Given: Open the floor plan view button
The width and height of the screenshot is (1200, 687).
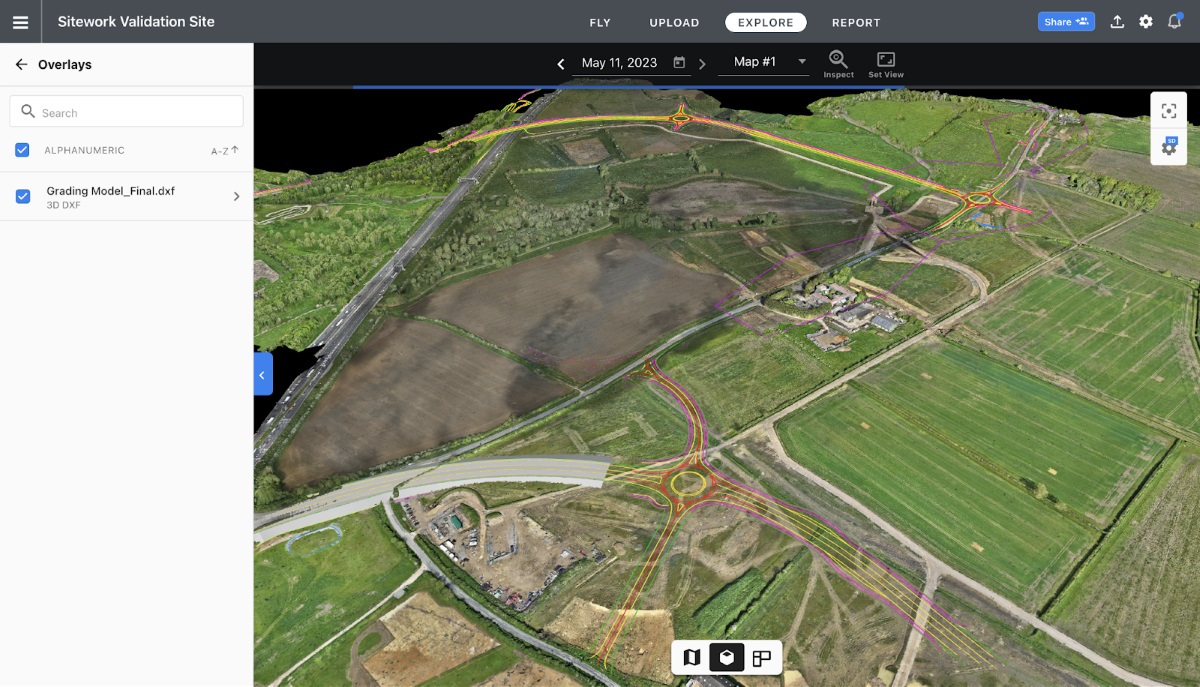Looking at the screenshot, I should [x=762, y=657].
